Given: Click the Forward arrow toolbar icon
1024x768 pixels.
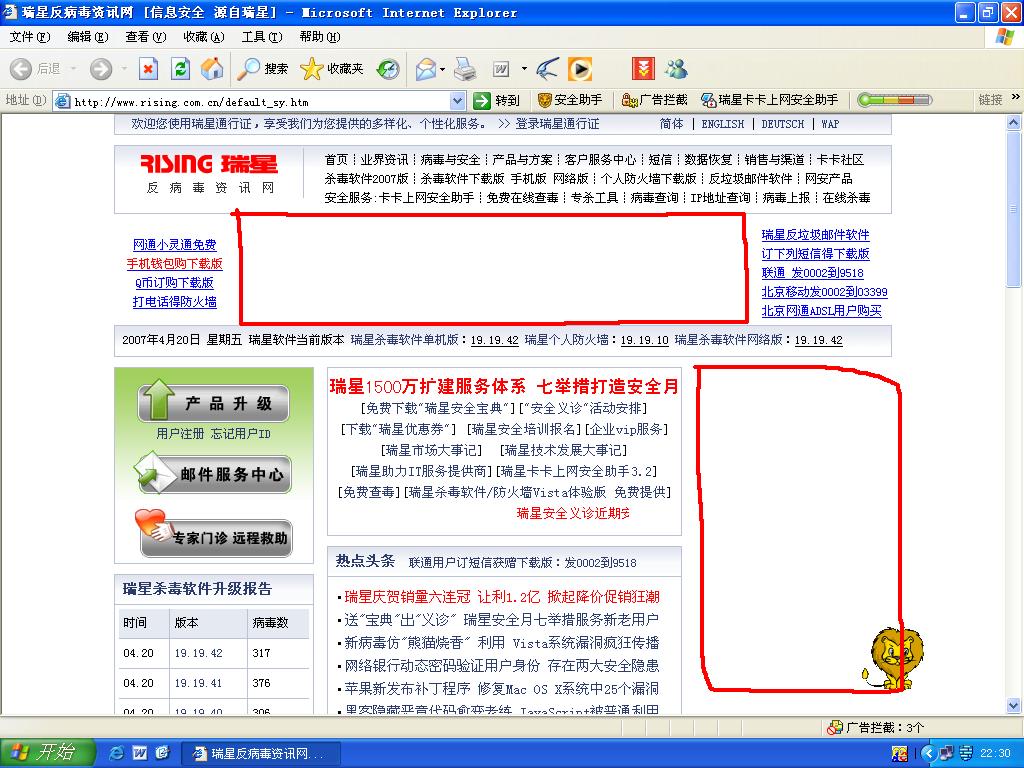Looking at the screenshot, I should pos(101,69).
